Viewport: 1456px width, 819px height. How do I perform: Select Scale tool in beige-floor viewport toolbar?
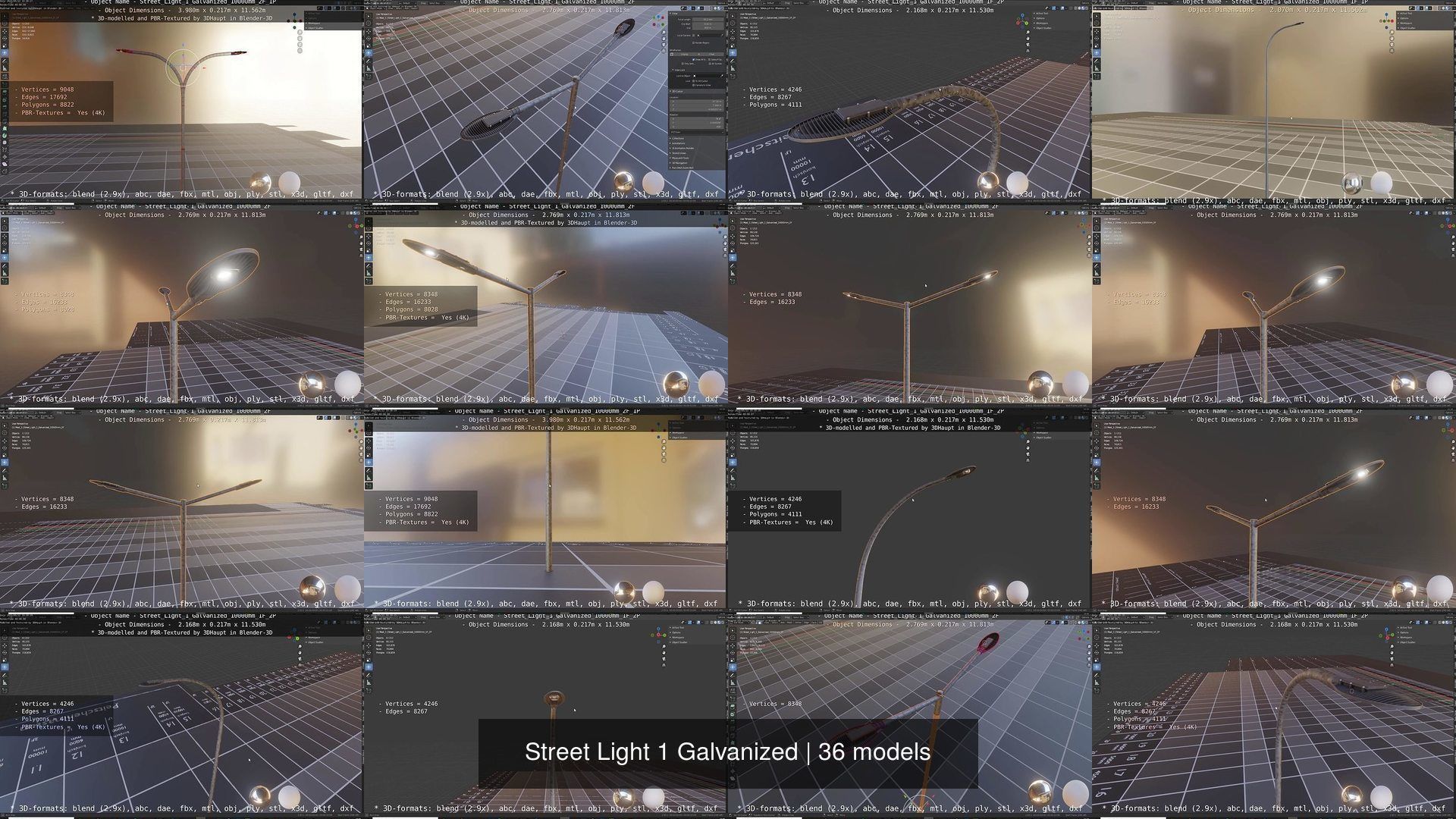1097,46
